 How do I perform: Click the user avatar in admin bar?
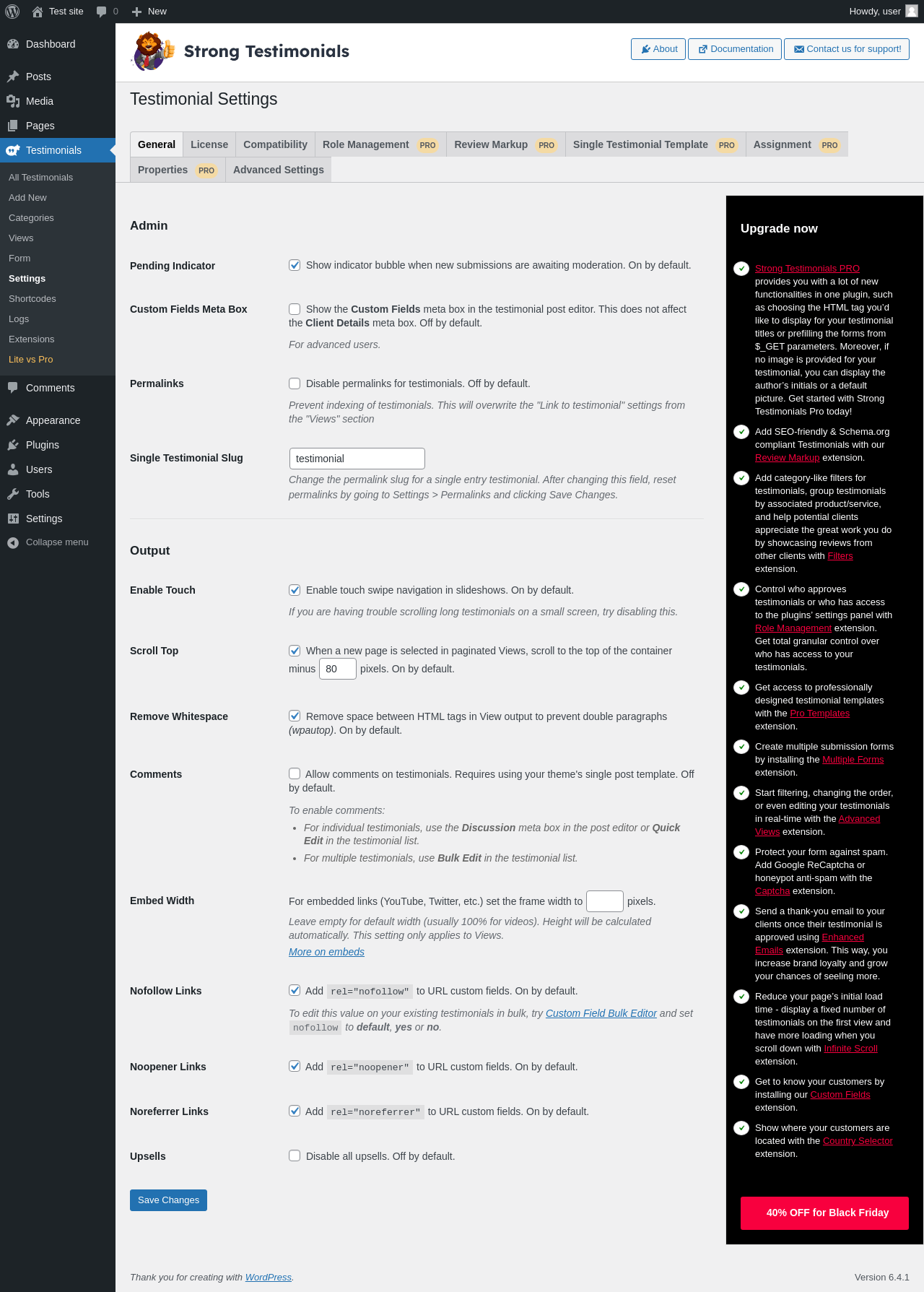point(912,11)
